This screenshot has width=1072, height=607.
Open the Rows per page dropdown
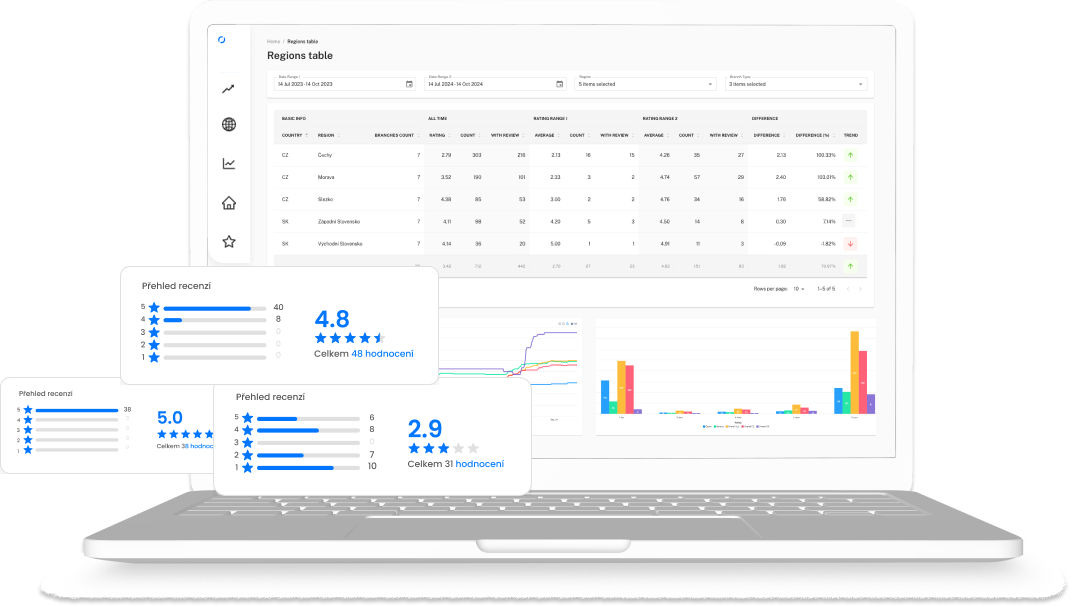[799, 288]
